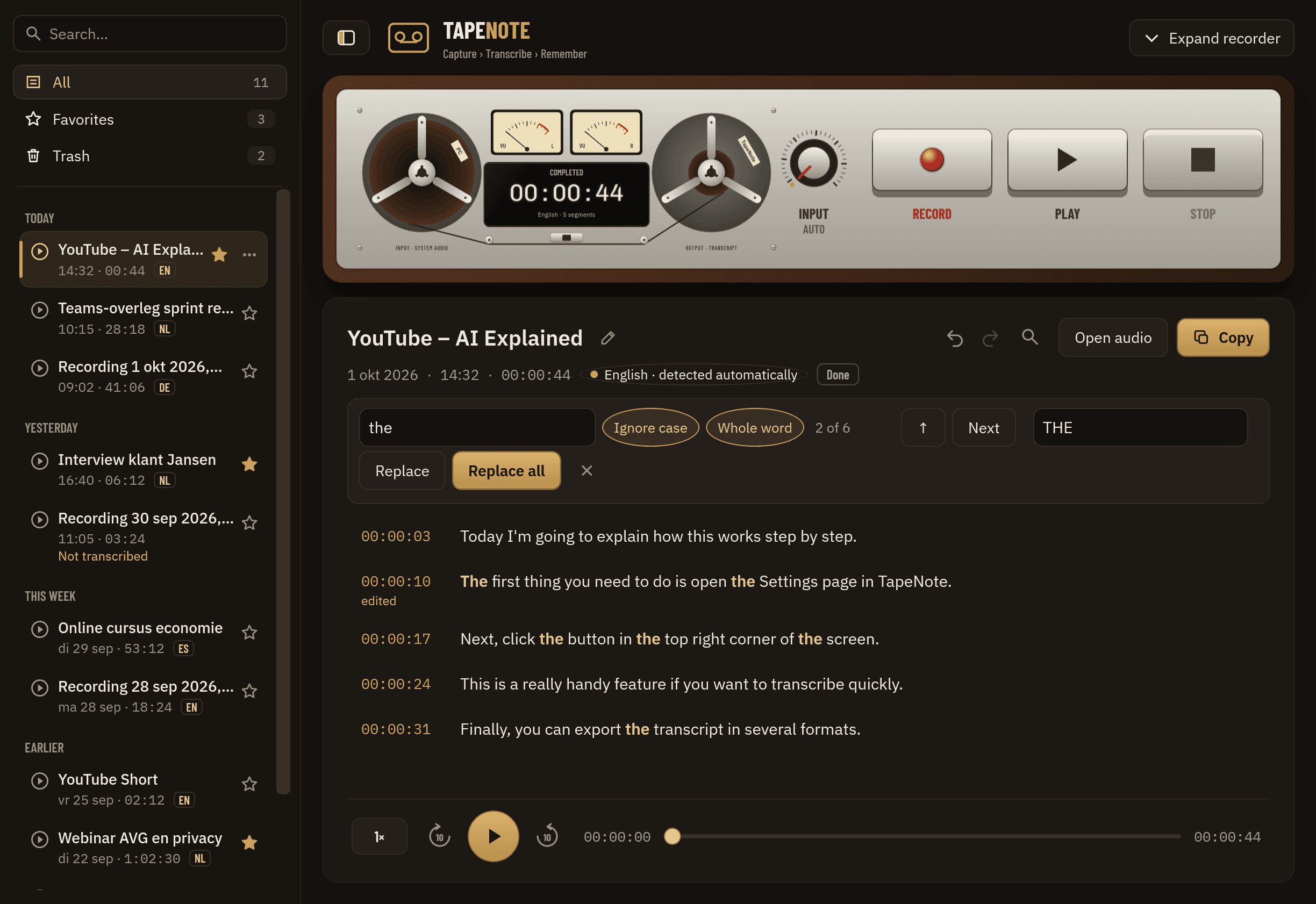Play the transcript audio with gold button

[x=493, y=836]
